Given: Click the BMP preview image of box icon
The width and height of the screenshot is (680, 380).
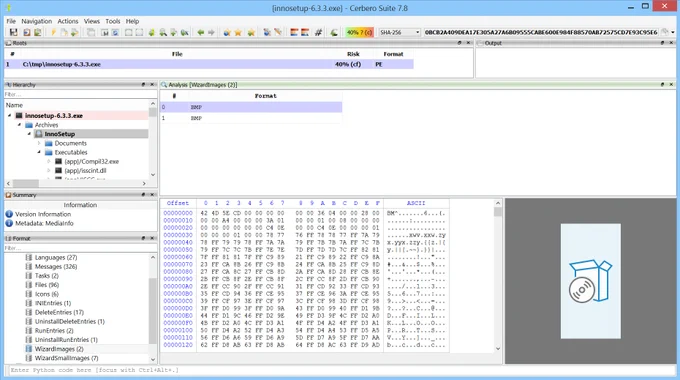Looking at the screenshot, I should 590,281.
